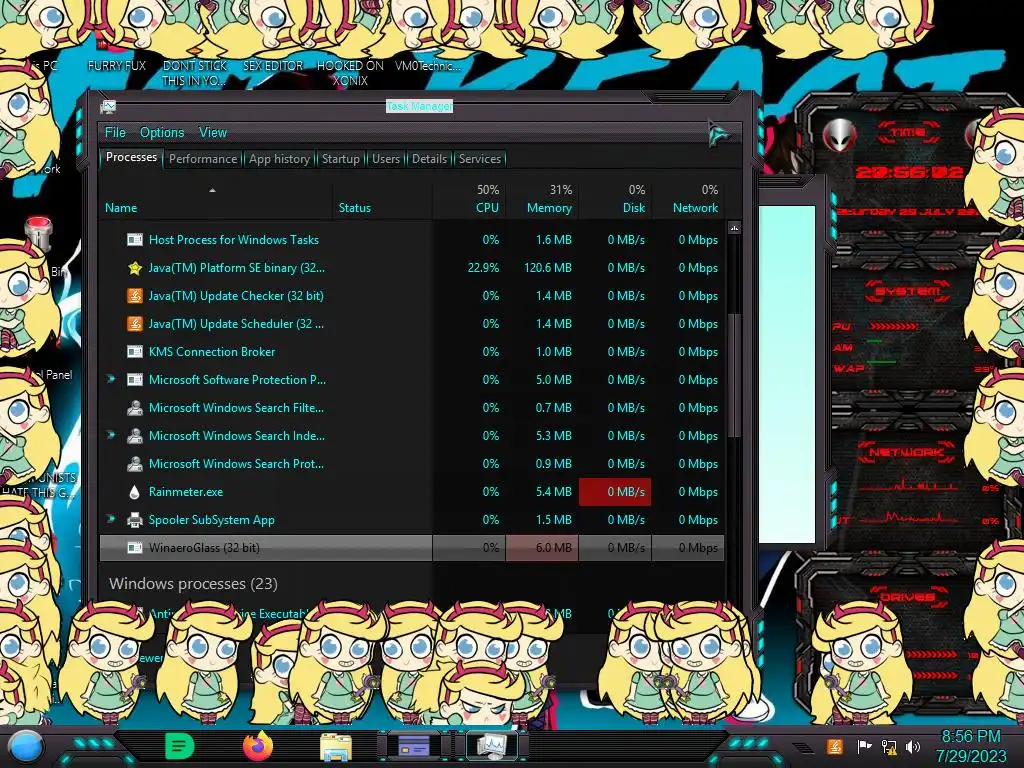Sort processes by the Memory column

[x=543, y=199]
